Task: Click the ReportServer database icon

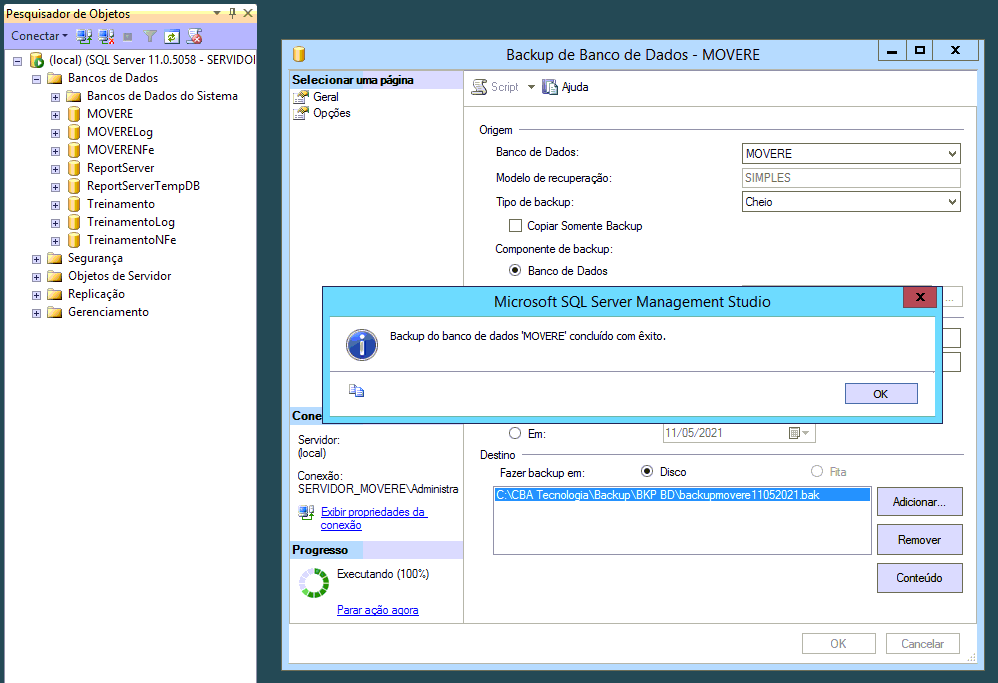Action: [x=74, y=168]
